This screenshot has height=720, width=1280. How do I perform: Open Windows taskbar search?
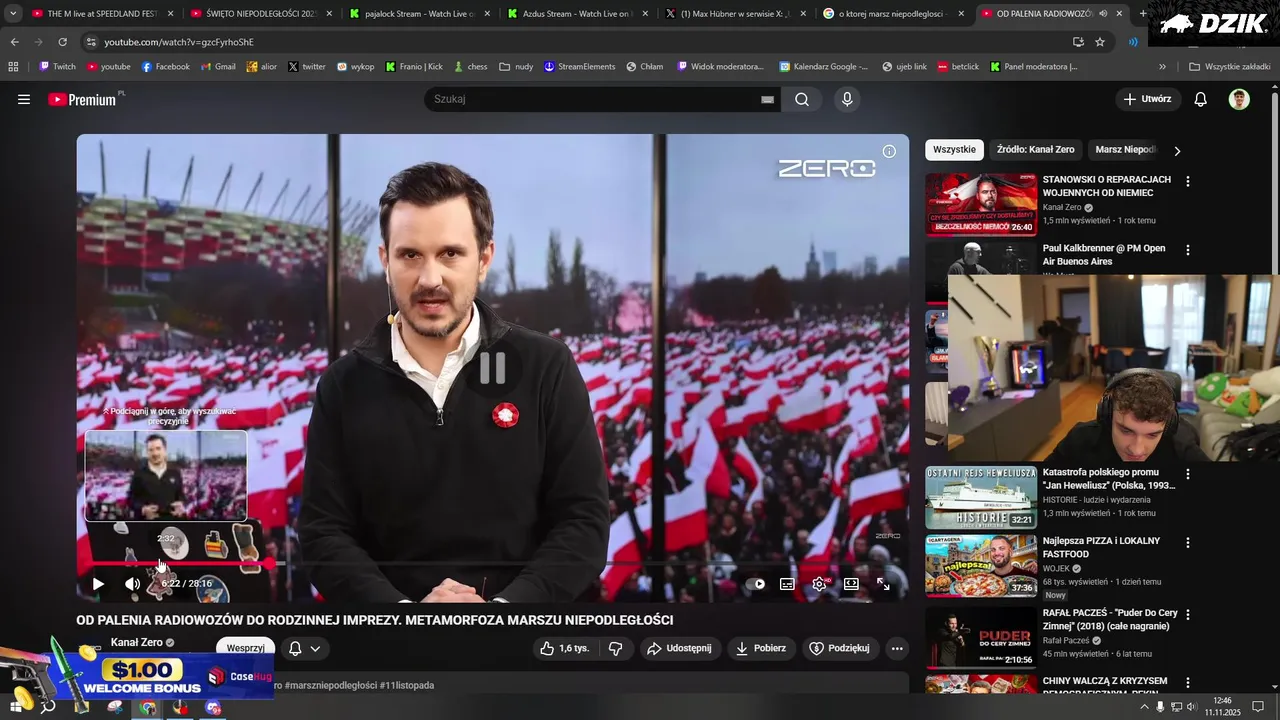47,707
